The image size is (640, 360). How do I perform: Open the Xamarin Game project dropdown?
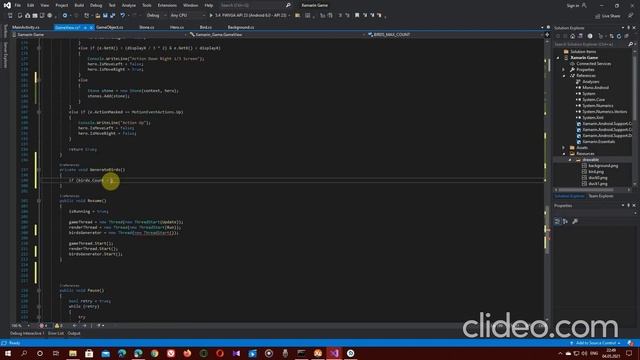(99, 35)
